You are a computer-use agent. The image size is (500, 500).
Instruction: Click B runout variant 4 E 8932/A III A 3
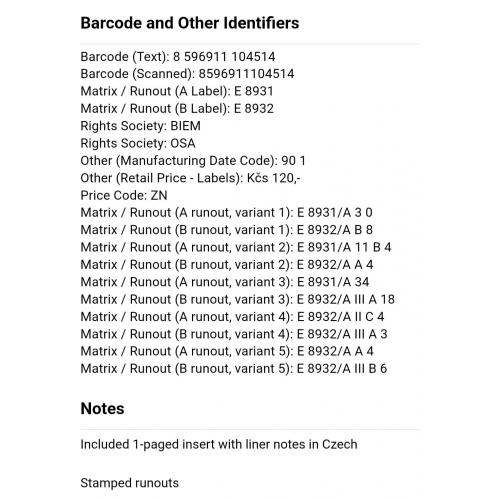coord(234,334)
